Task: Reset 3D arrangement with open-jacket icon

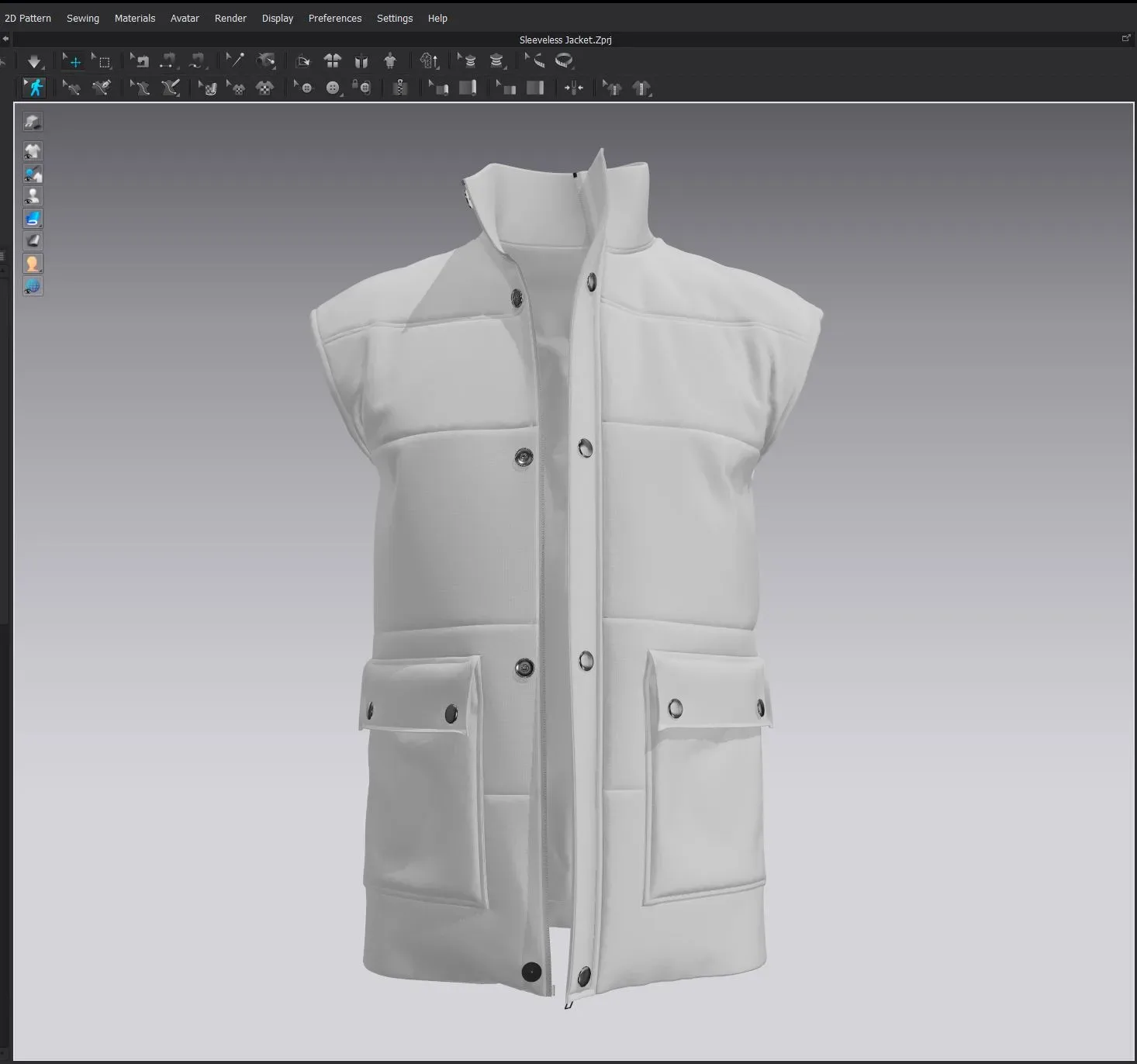Action: pyautogui.click(x=361, y=61)
